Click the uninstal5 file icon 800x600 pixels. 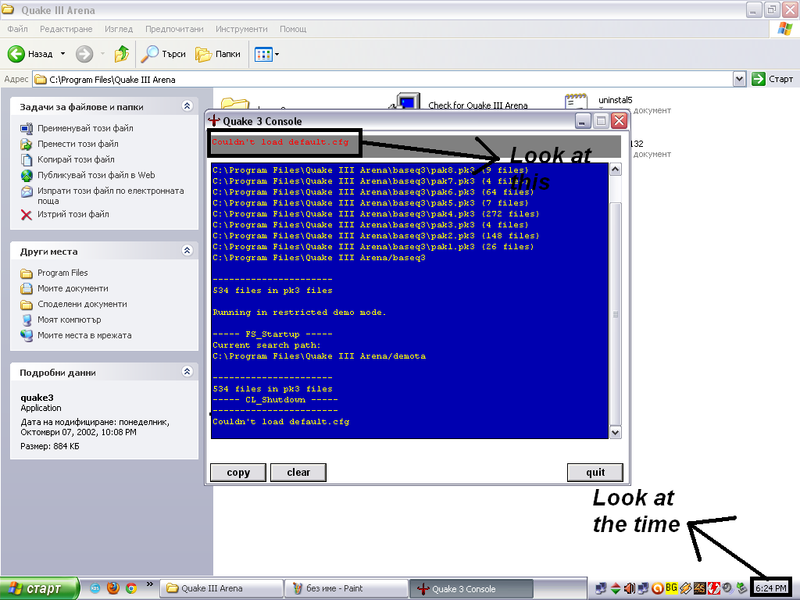[576, 102]
